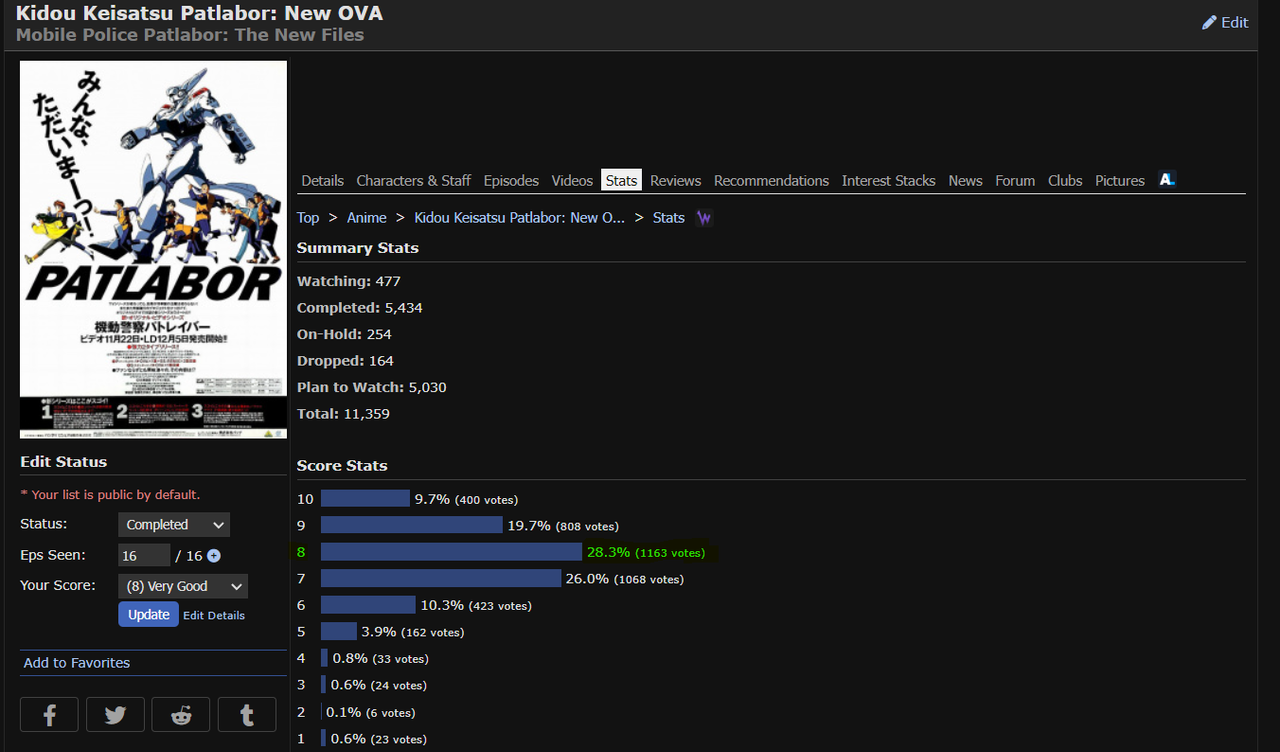This screenshot has height=752, width=1280.
Task: Open the Reviews tab
Action: (675, 180)
